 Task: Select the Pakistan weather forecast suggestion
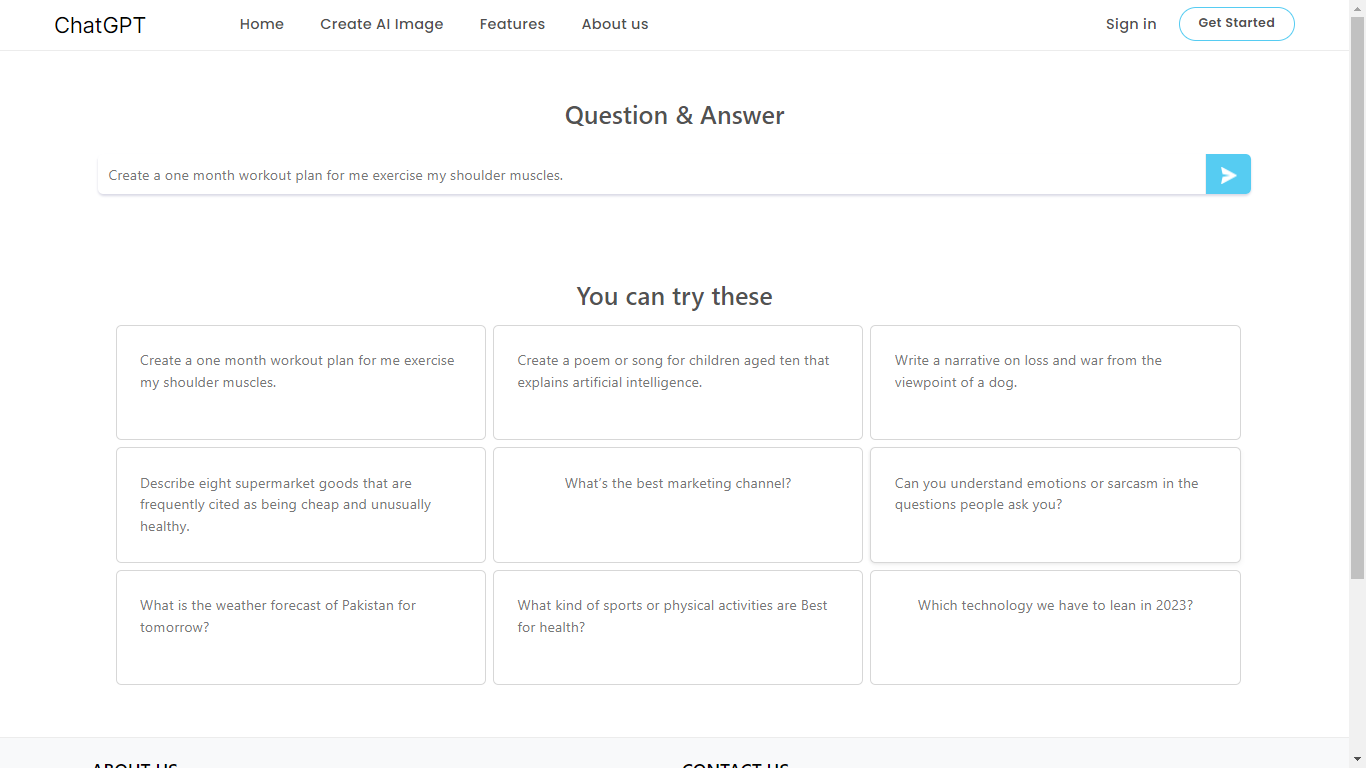coord(300,627)
